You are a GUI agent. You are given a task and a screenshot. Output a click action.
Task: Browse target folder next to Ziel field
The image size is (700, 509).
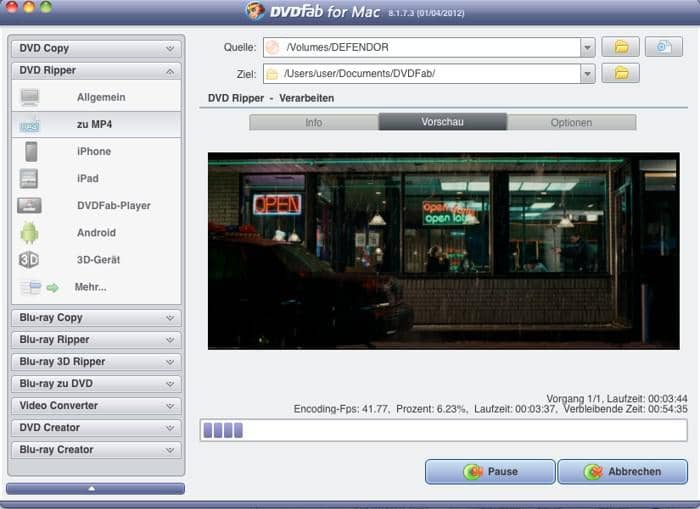621,73
